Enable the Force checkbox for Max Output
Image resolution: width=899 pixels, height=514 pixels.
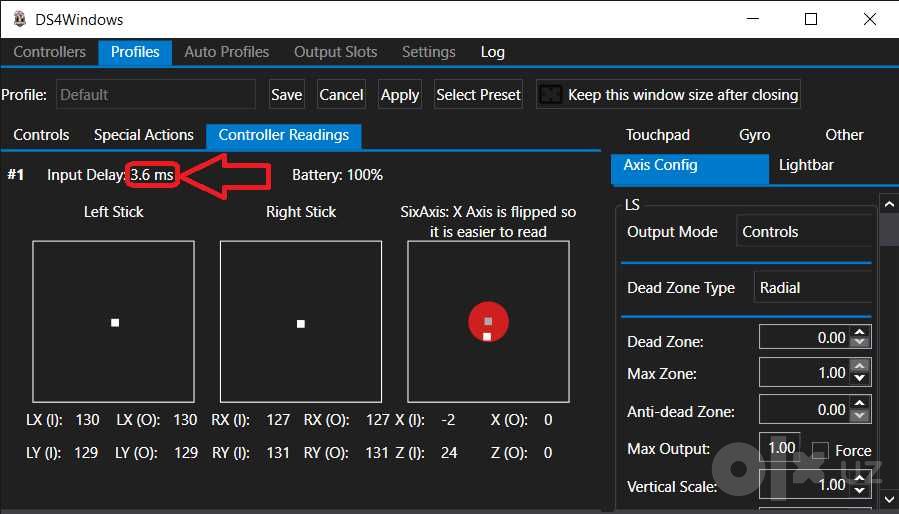[x=820, y=451]
